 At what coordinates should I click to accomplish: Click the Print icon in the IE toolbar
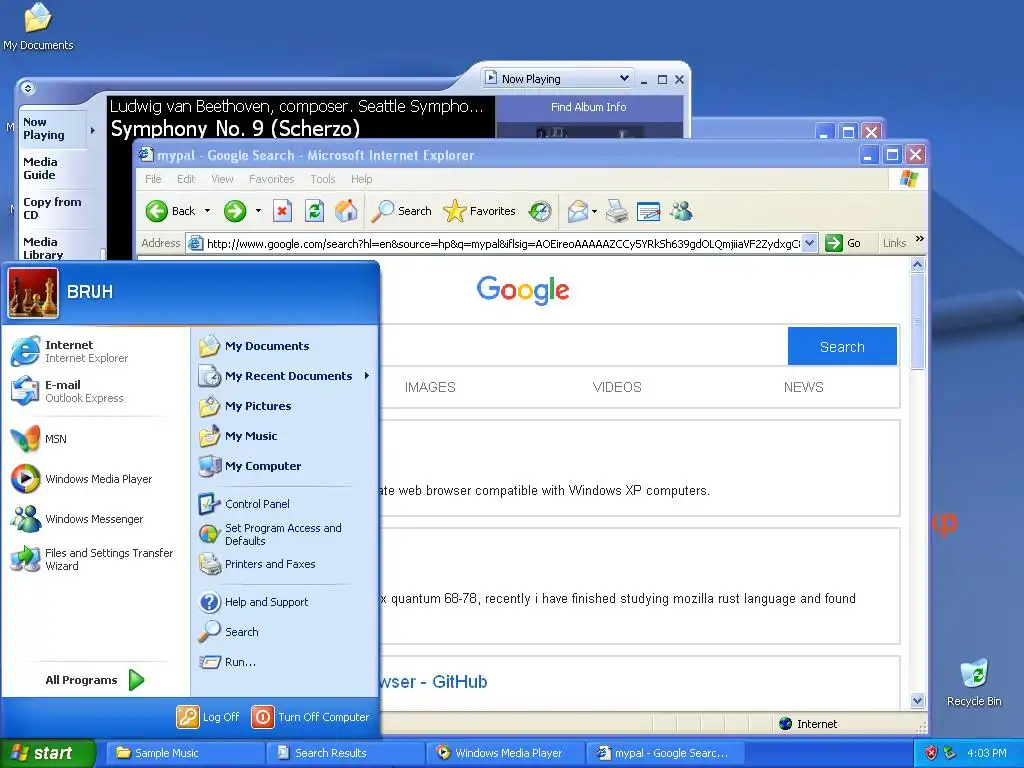click(x=616, y=211)
